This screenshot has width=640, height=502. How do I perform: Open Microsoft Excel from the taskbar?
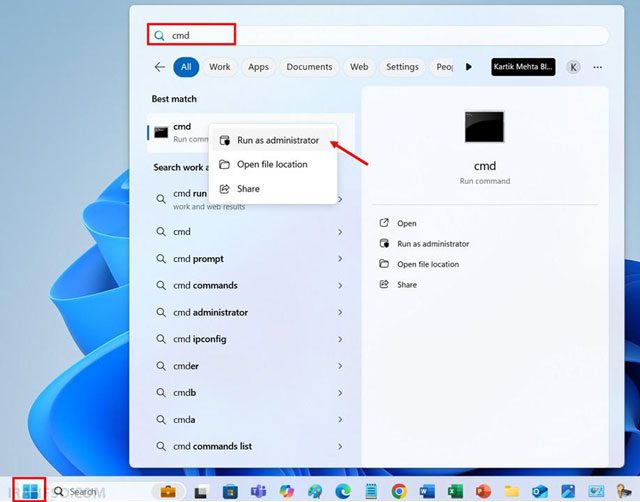(455, 492)
